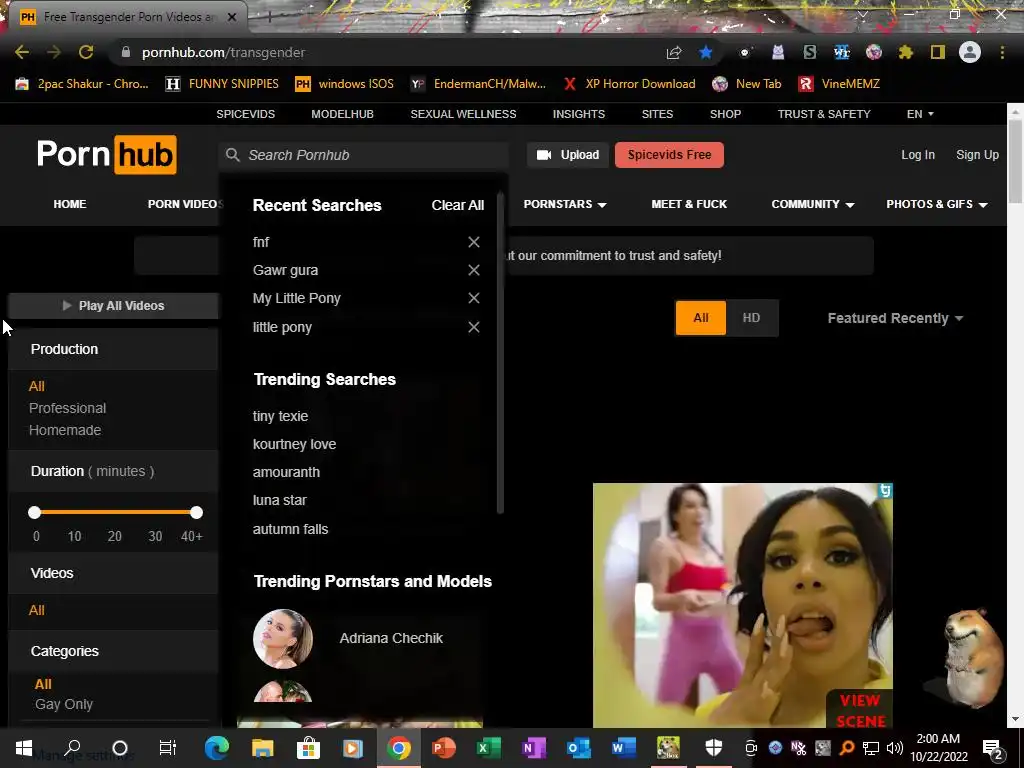Open File Explorer from taskbar

point(263,748)
